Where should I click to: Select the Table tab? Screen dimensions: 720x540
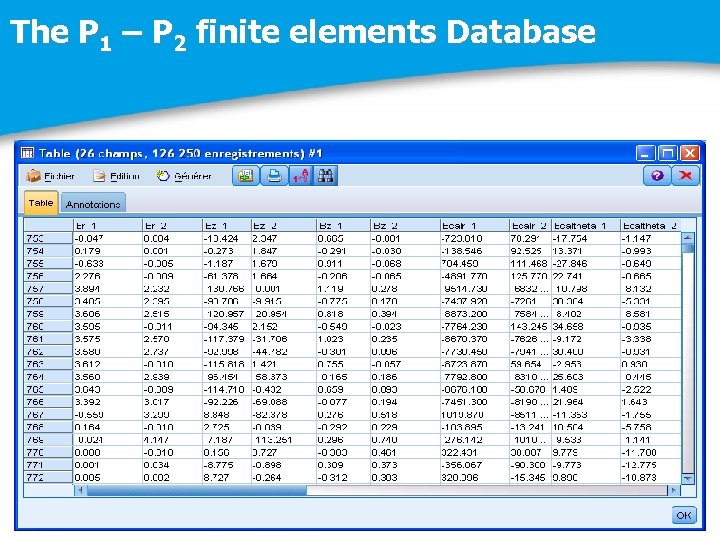pos(41,203)
